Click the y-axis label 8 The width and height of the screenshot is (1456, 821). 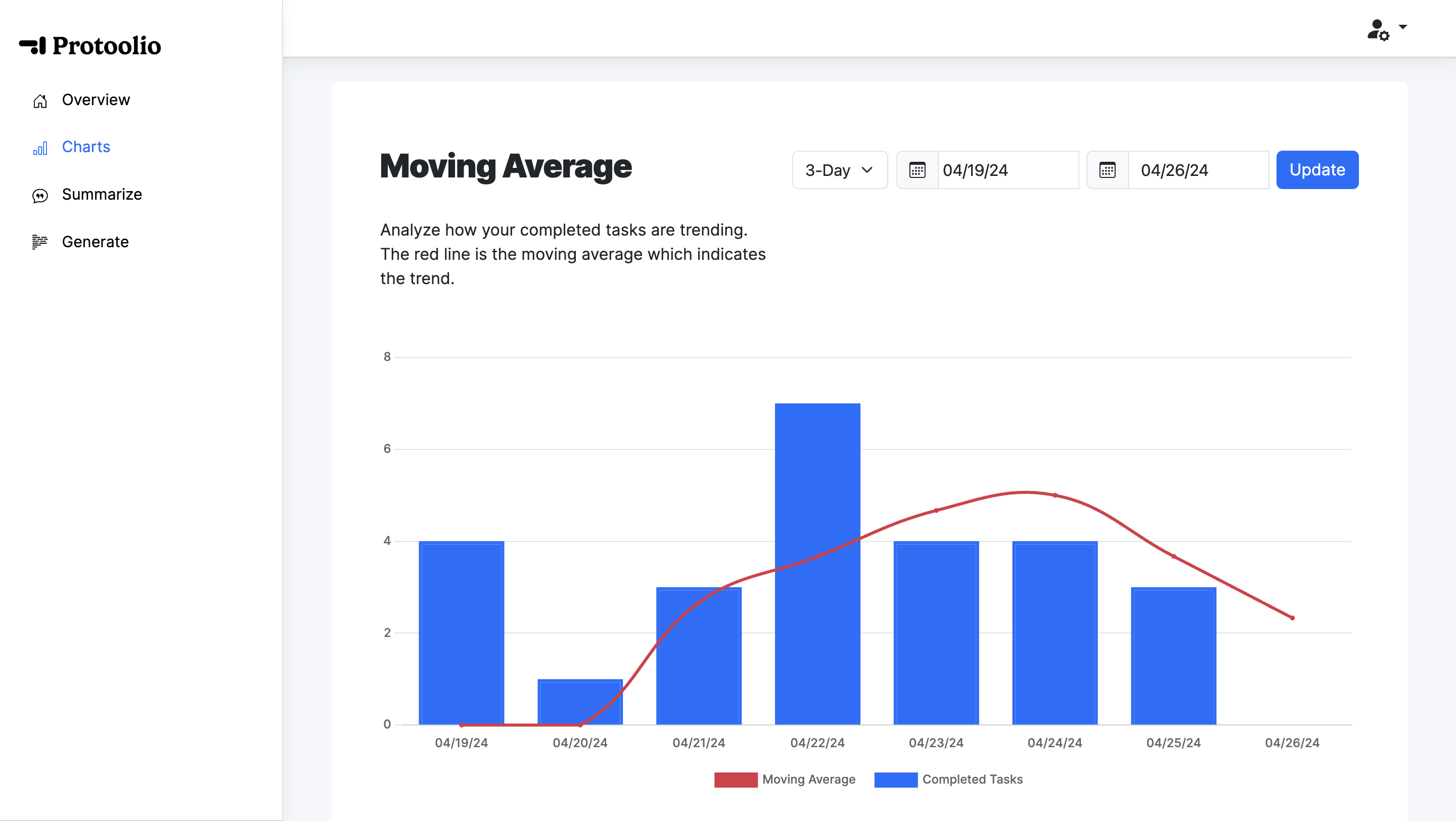click(387, 356)
